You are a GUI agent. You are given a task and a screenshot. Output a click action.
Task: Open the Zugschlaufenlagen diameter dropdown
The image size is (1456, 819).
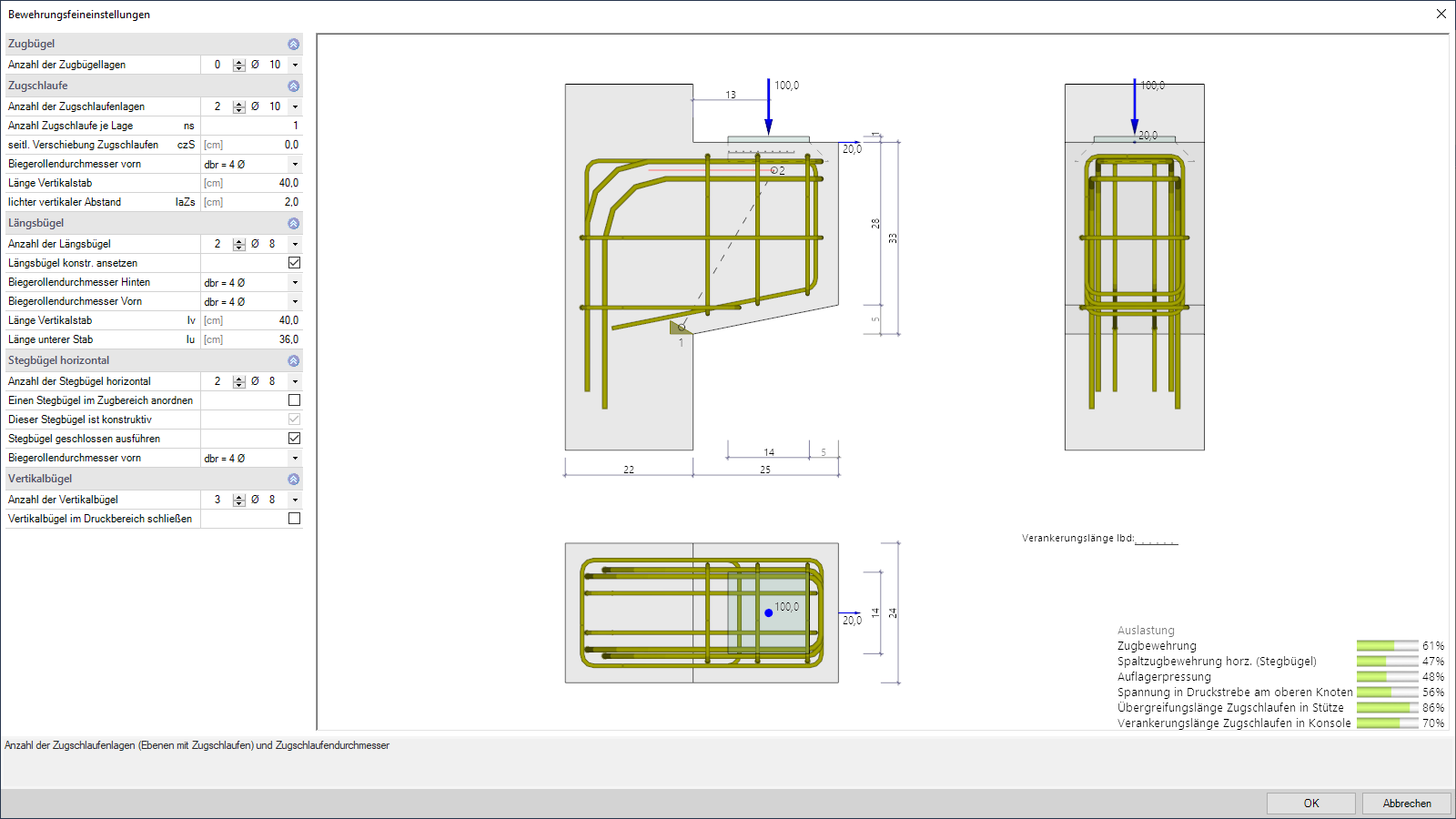pyautogui.click(x=295, y=106)
